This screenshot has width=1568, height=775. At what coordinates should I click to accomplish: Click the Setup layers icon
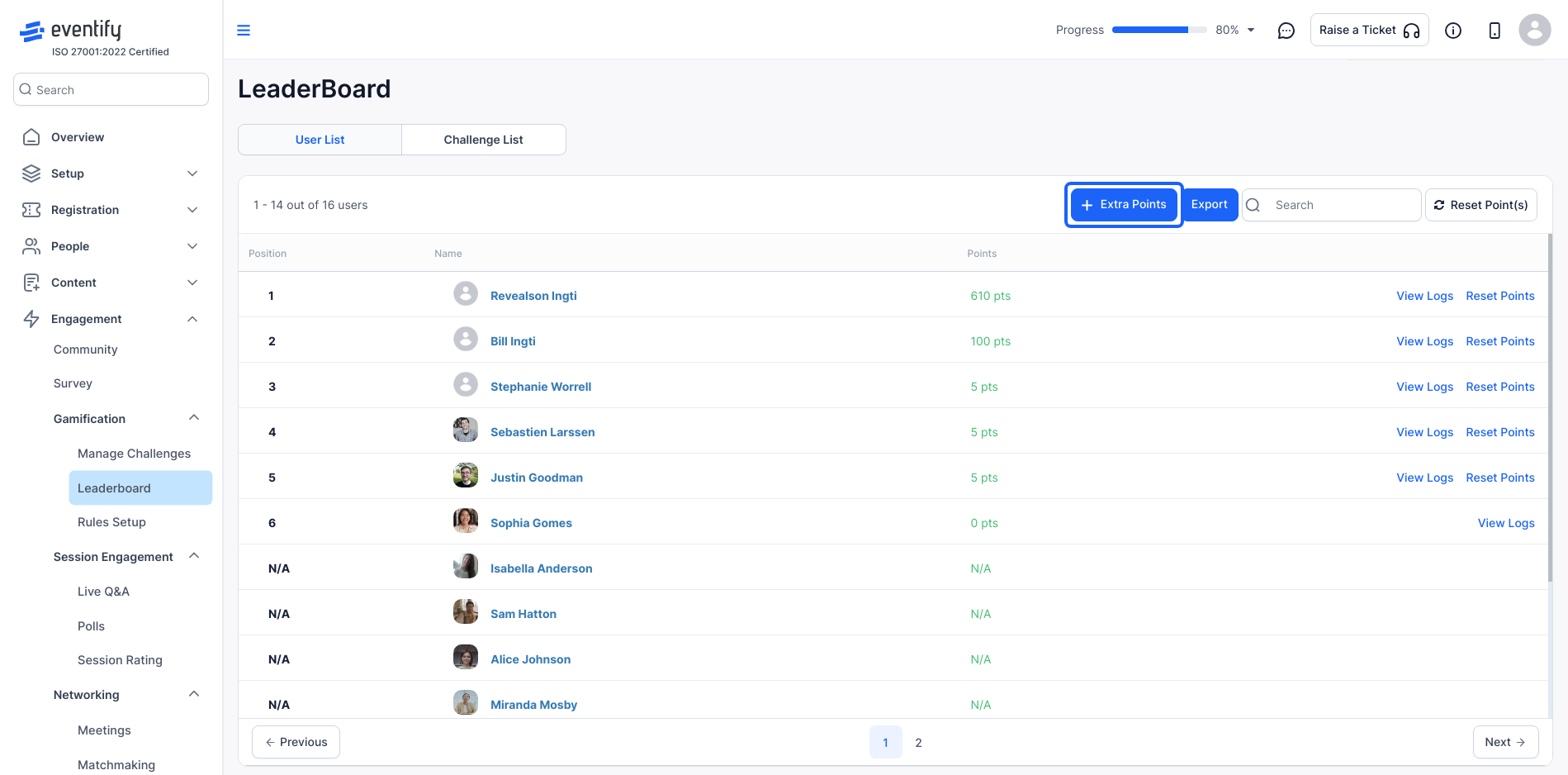tap(31, 174)
